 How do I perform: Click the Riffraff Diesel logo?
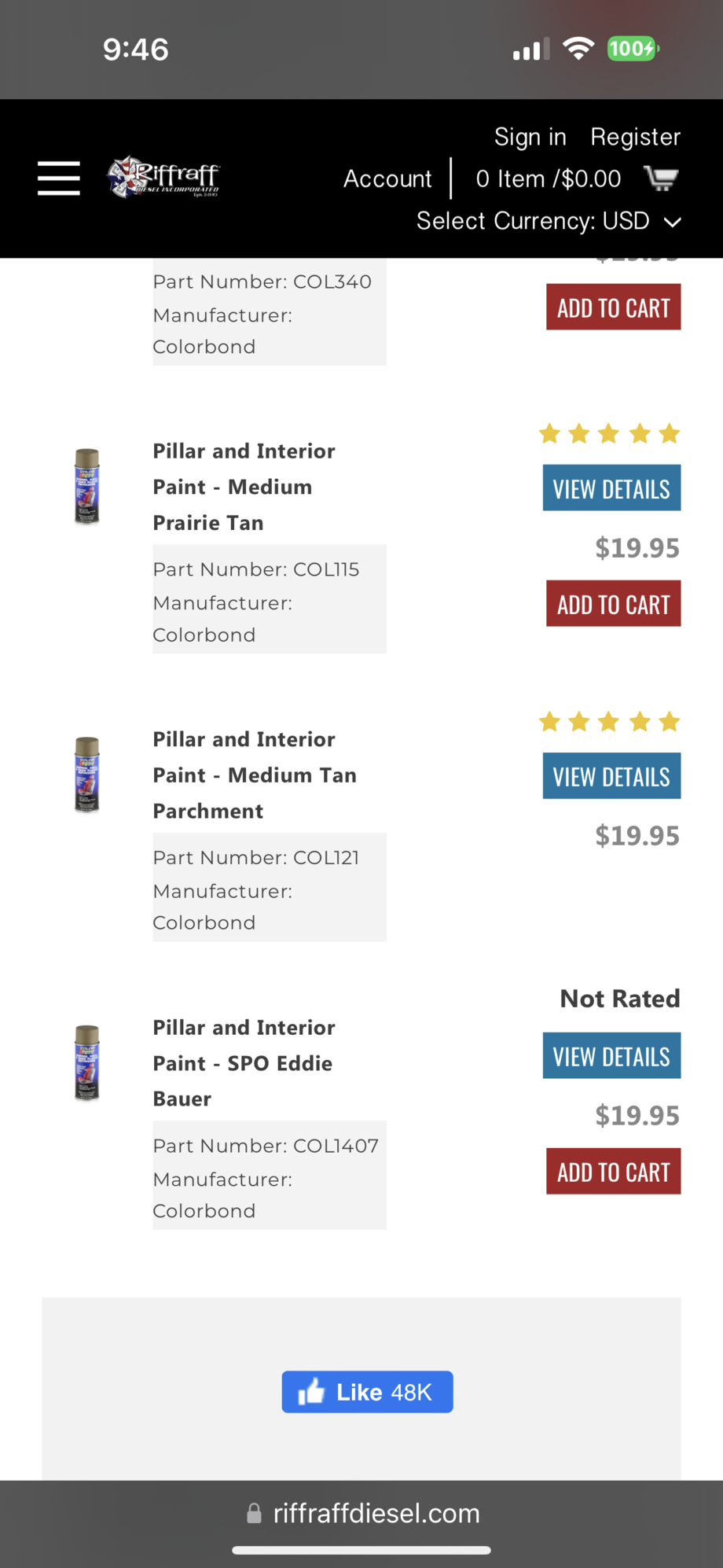pyautogui.click(x=163, y=178)
